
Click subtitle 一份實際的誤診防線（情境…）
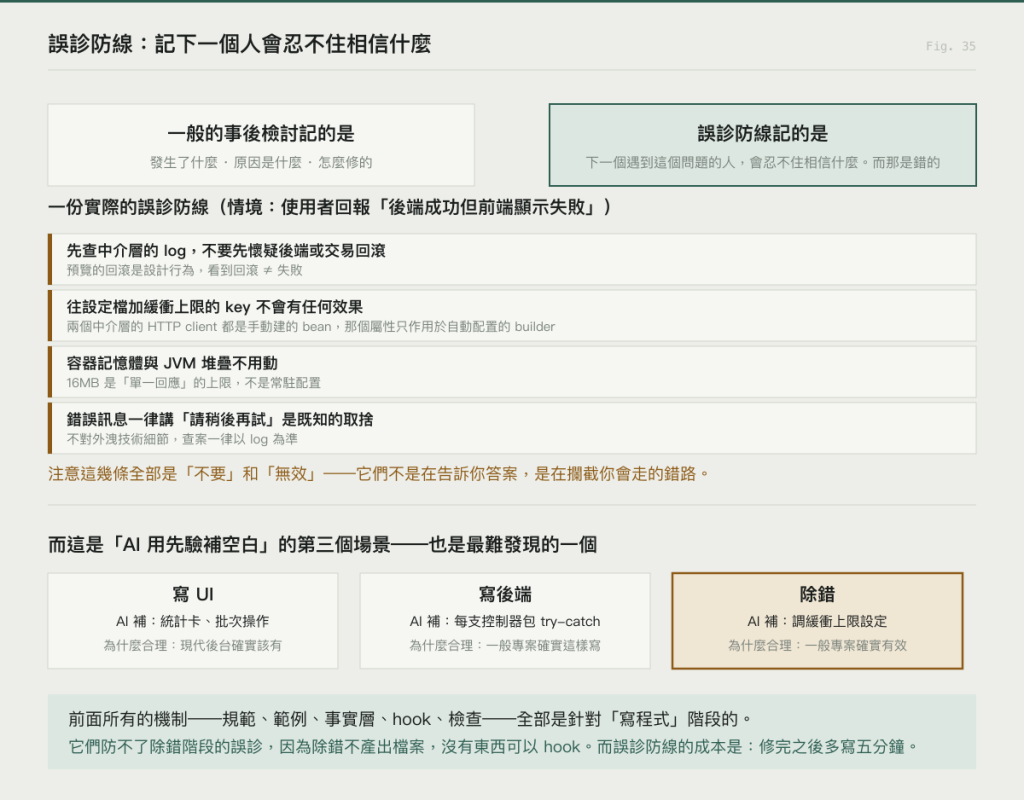pyautogui.click(x=330, y=208)
